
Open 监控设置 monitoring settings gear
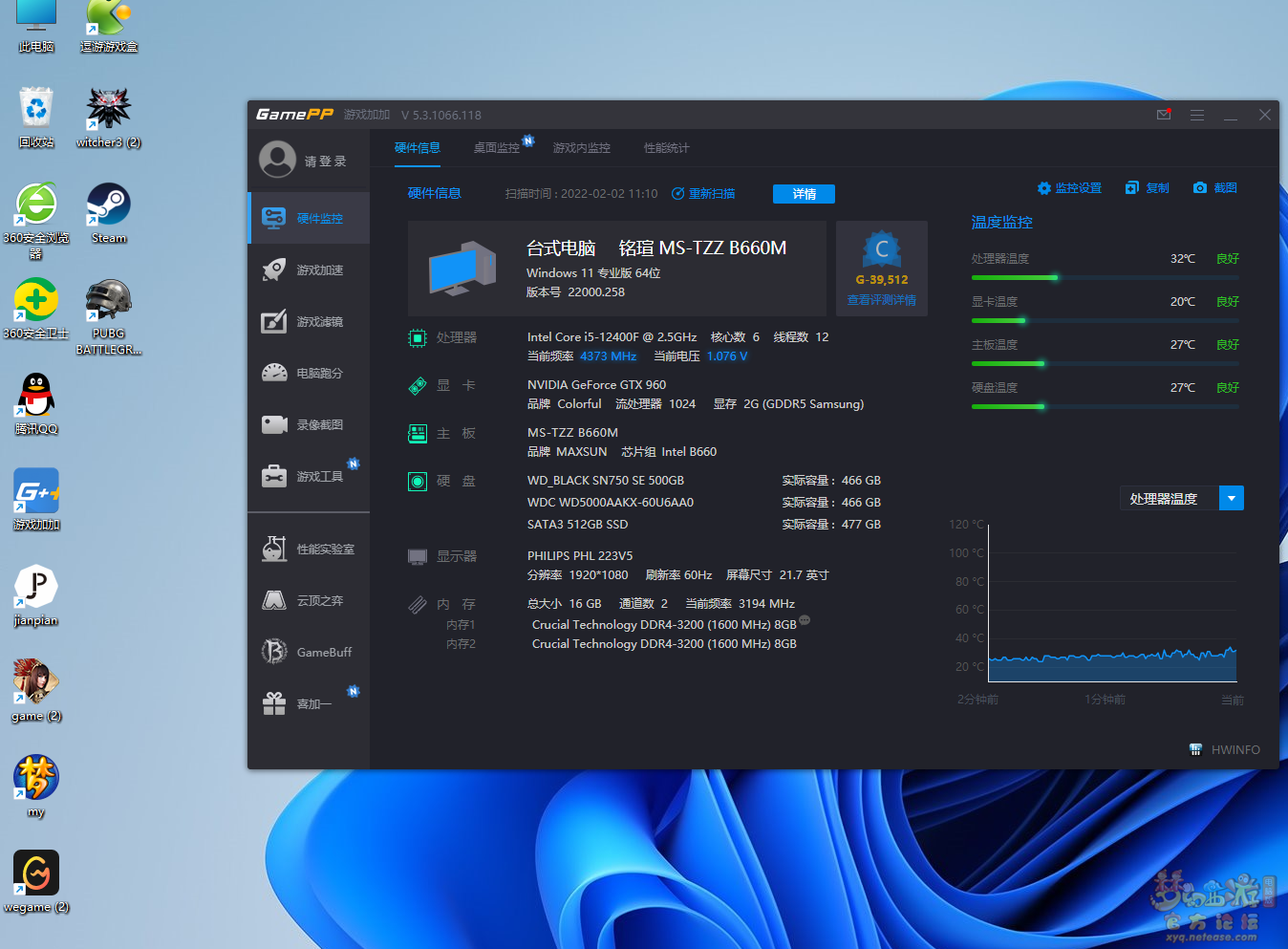(x=1044, y=188)
